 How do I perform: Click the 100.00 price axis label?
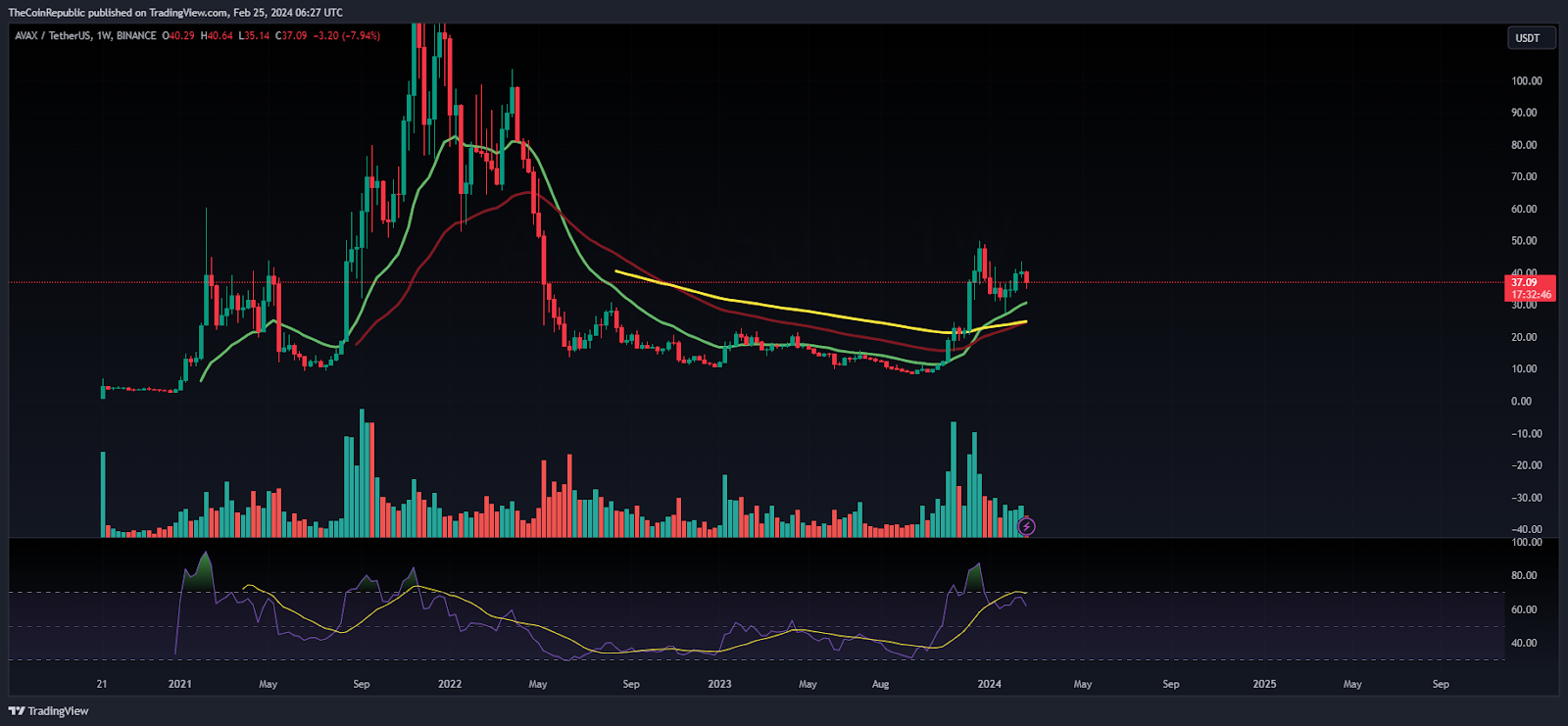(x=1526, y=80)
